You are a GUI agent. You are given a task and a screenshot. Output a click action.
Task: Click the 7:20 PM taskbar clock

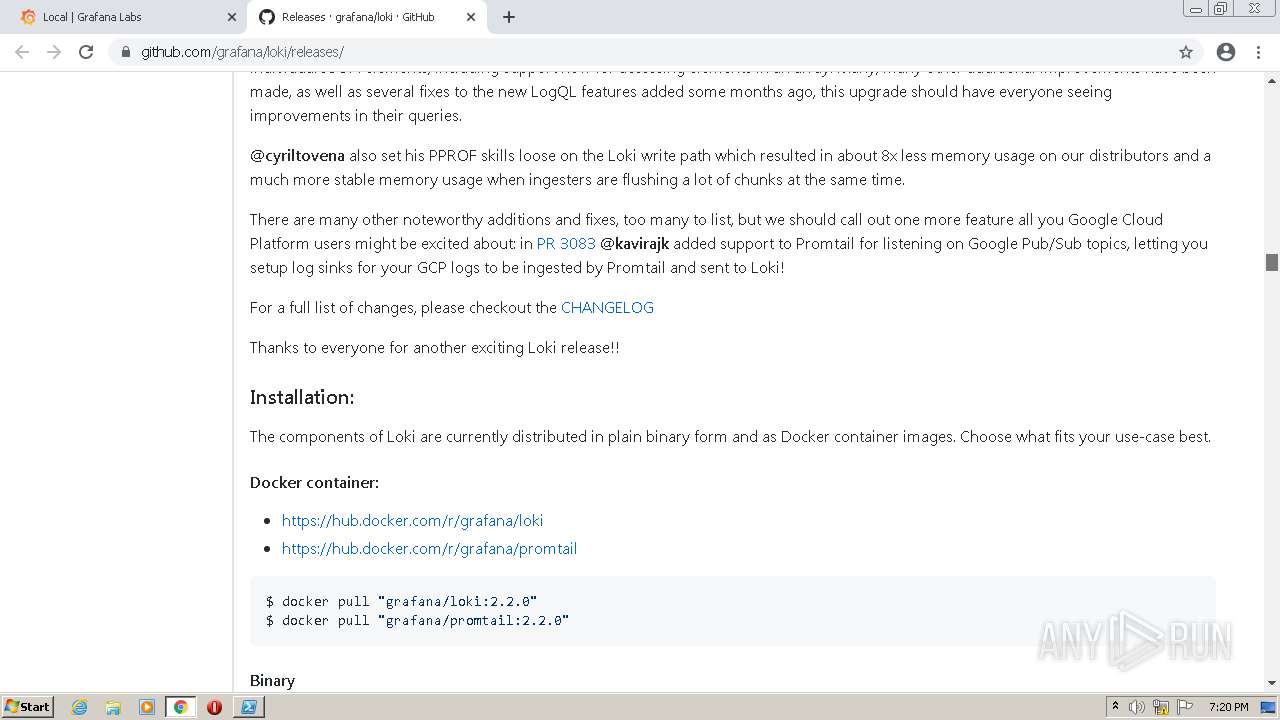[1228, 707]
